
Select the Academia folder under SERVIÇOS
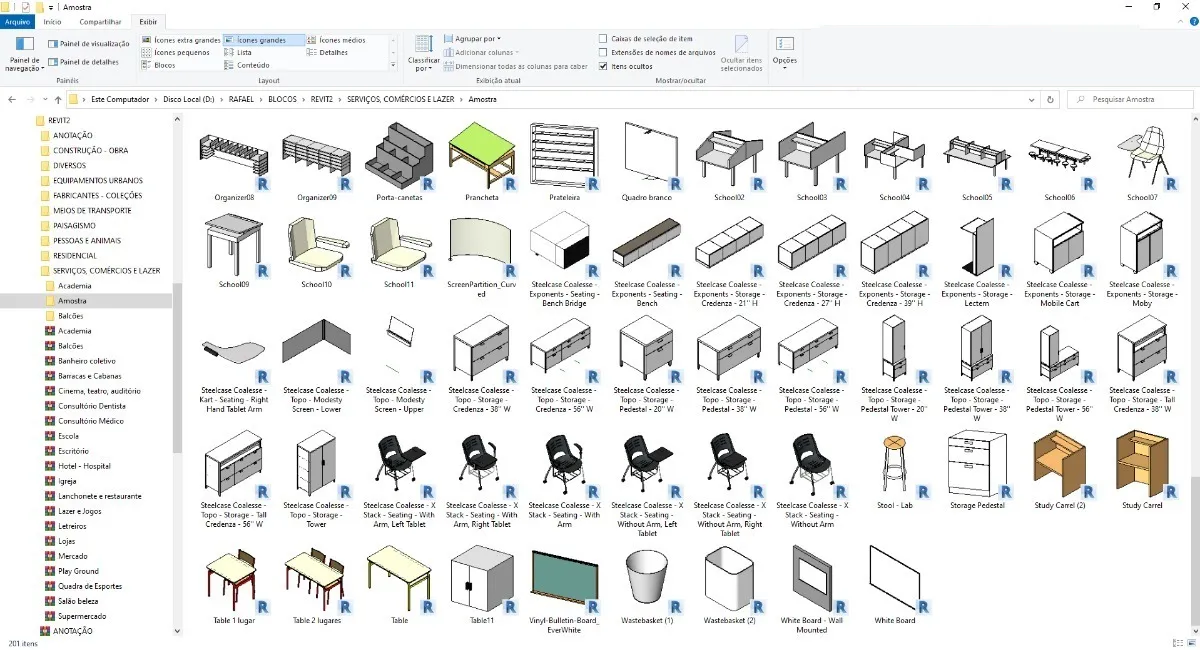point(75,285)
